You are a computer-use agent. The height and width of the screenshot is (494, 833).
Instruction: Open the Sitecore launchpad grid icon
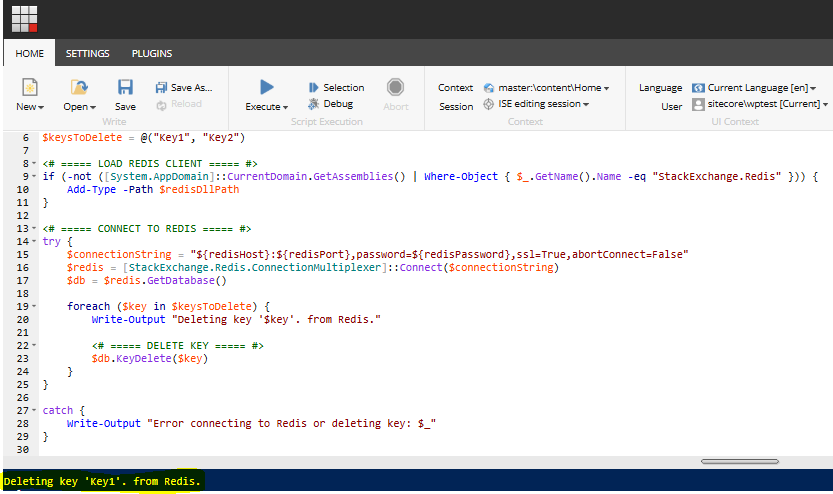coord(24,19)
